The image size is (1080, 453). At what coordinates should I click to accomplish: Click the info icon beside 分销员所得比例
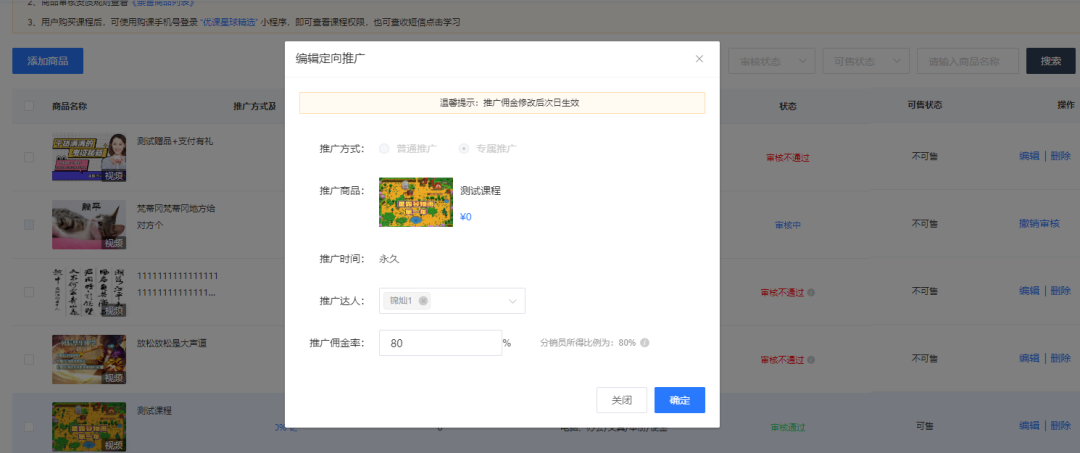(x=645, y=343)
